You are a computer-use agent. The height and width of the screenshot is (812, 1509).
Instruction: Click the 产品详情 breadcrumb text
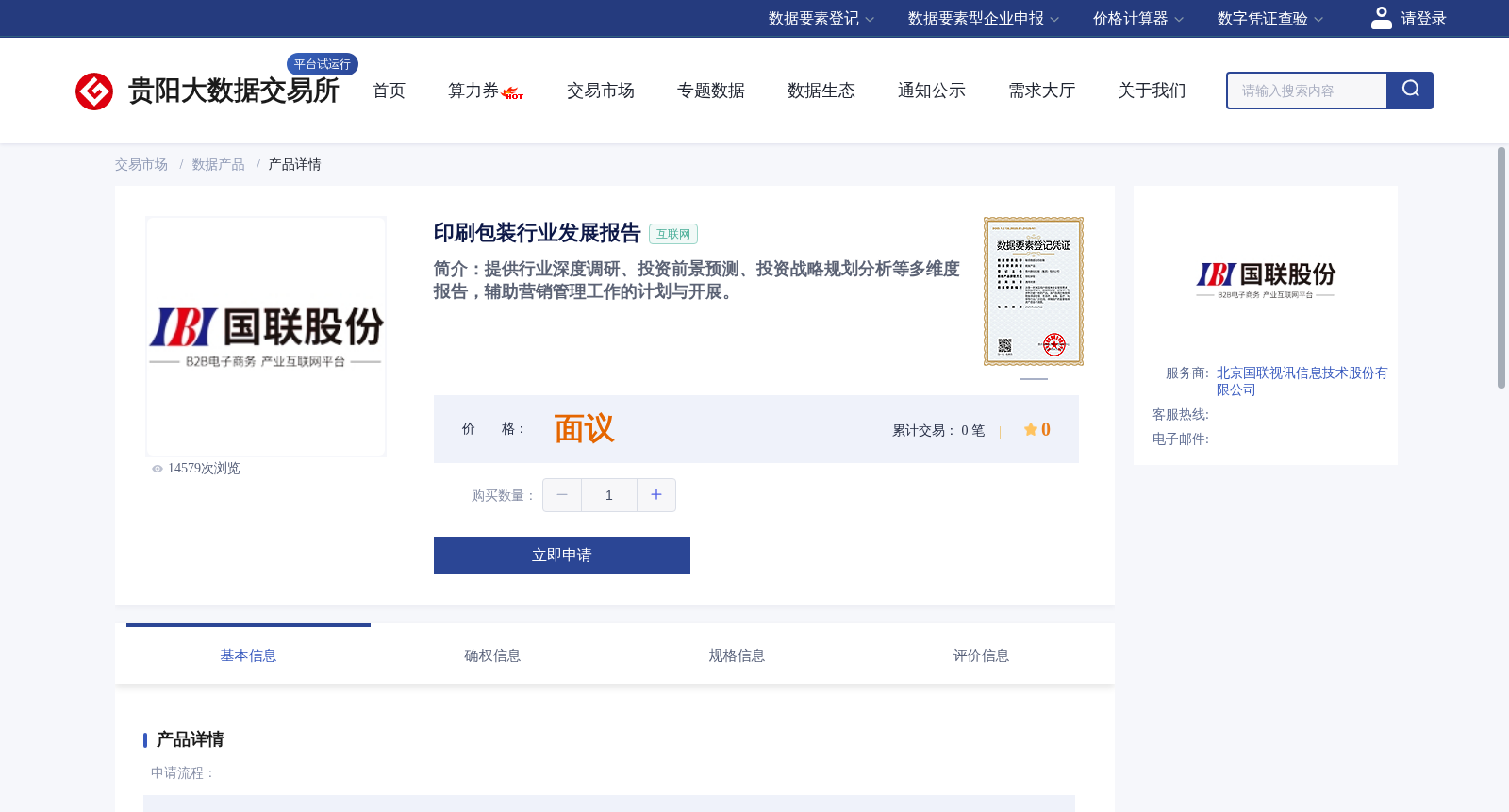pos(295,165)
